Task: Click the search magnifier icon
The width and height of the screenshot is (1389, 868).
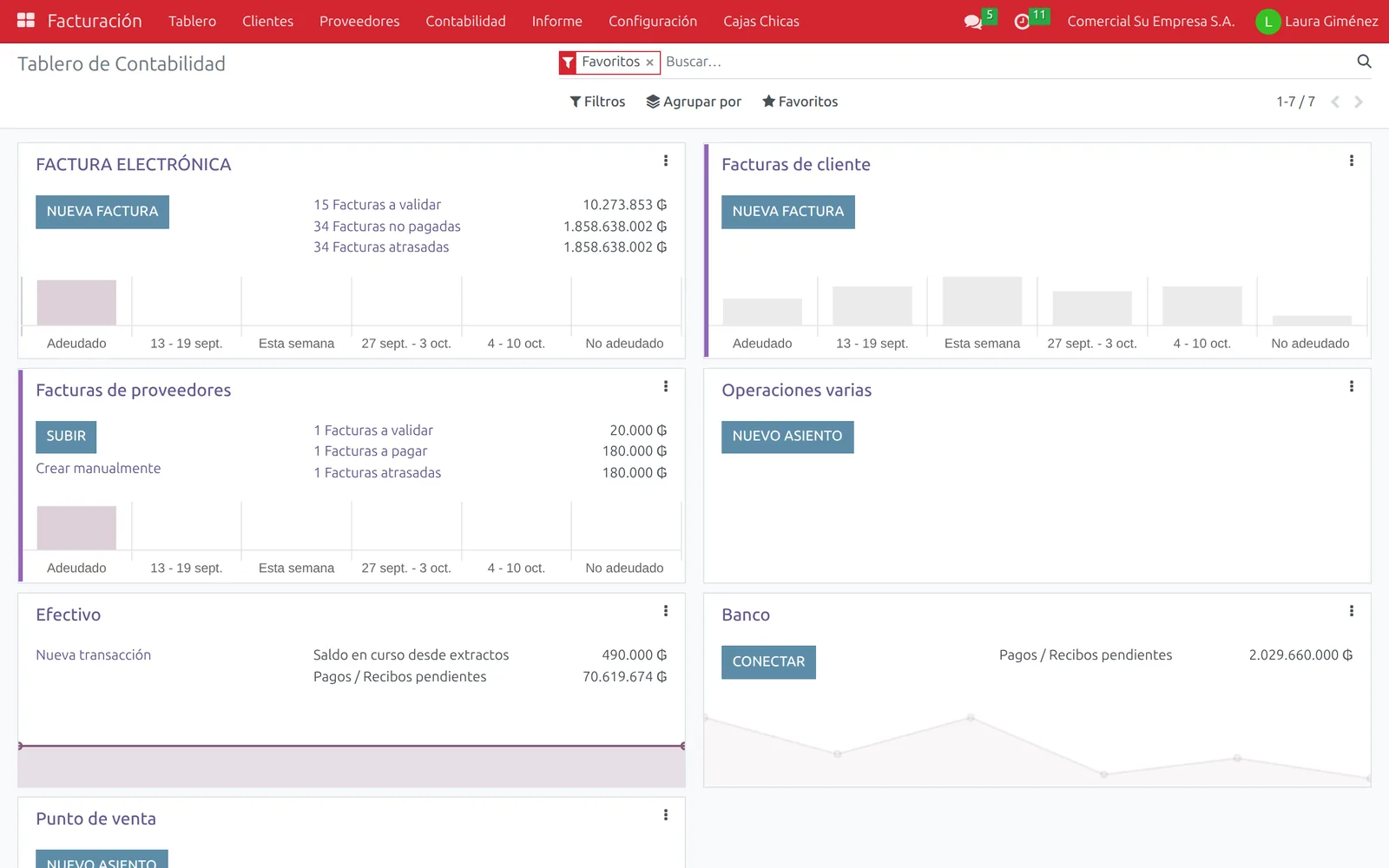Action: [1364, 62]
